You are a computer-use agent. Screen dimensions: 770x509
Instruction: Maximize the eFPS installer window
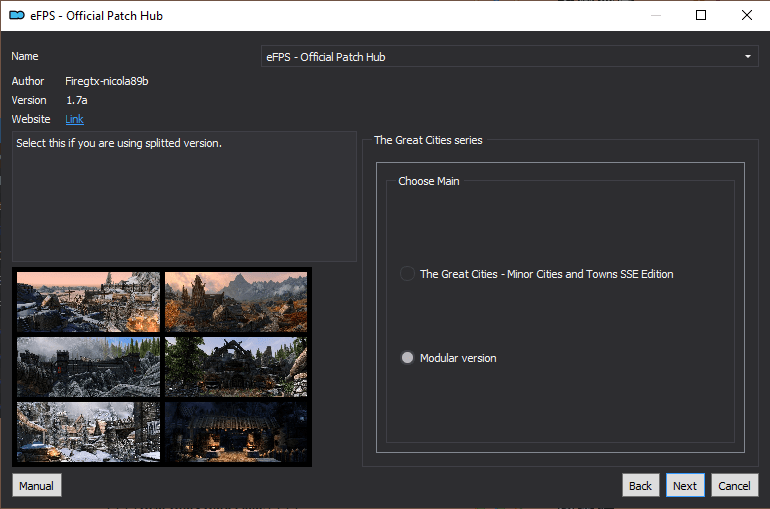pyautogui.click(x=701, y=15)
